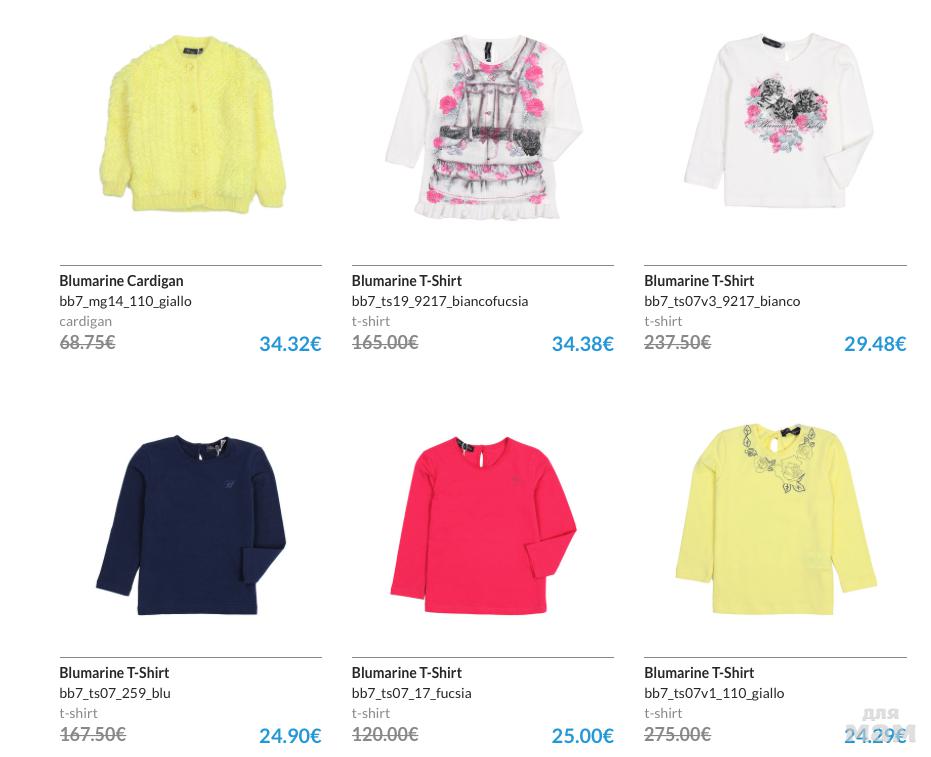Click product code bb7_ts07v3_9217_bianco
931x757 pixels.
pos(722,301)
